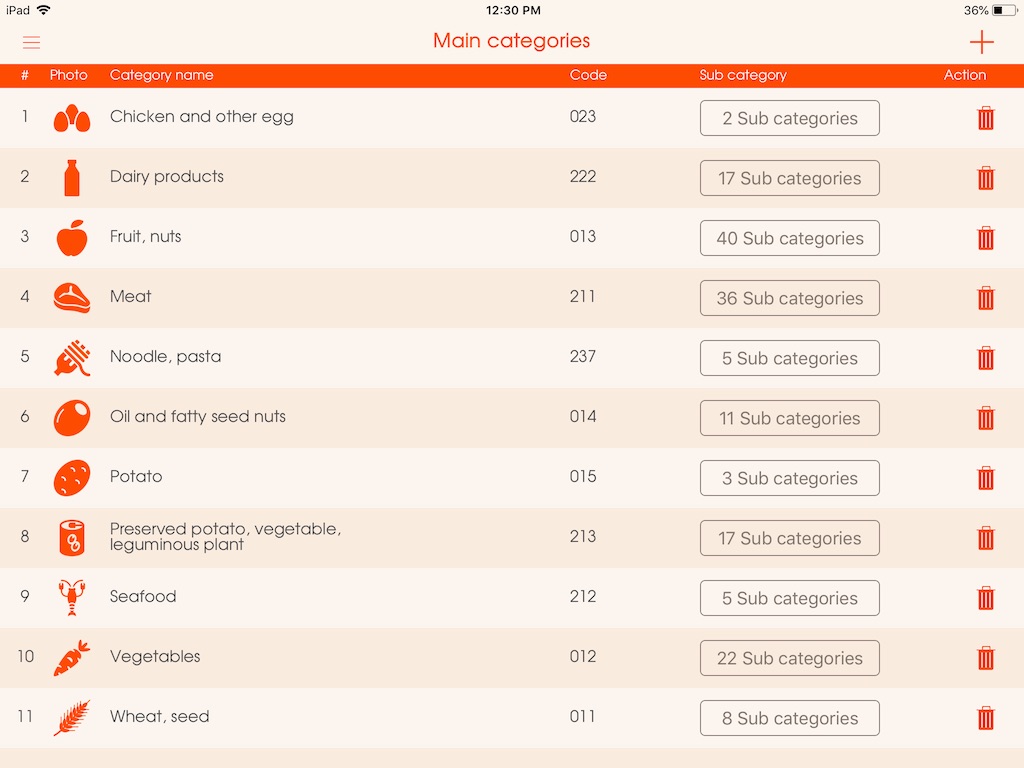The width and height of the screenshot is (1024, 768).
Task: Click the Dairy products bottle icon
Action: 72,178
